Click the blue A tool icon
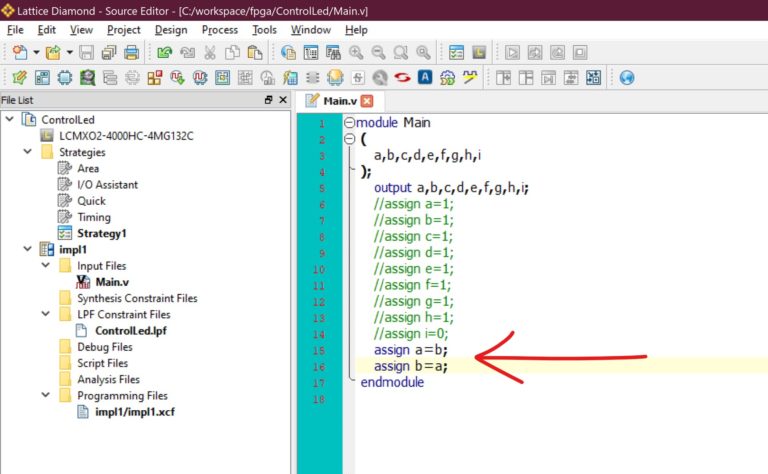 425,77
